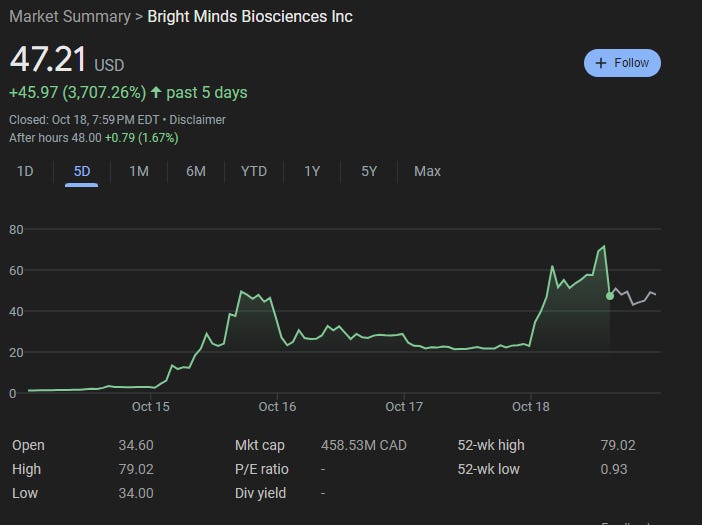Click the Follow button
Screen dimensions: 702x525
click(622, 63)
